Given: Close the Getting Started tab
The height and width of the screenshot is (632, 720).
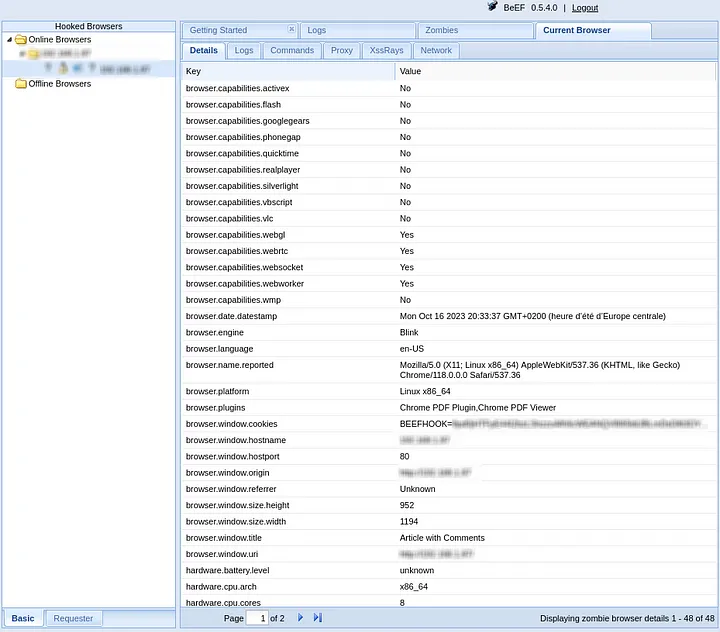Looking at the screenshot, I should [291, 29].
